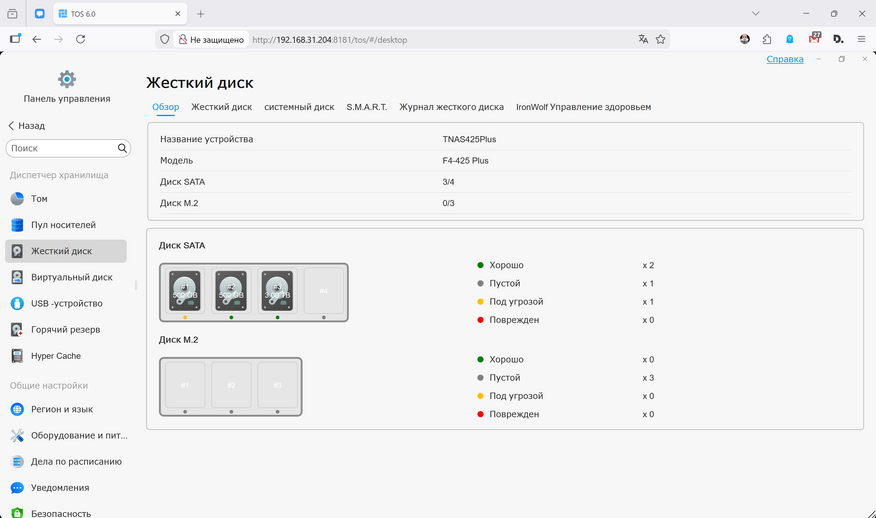This screenshot has height=518, width=876.
Task: Switch to системный диск tab
Action: [x=299, y=107]
